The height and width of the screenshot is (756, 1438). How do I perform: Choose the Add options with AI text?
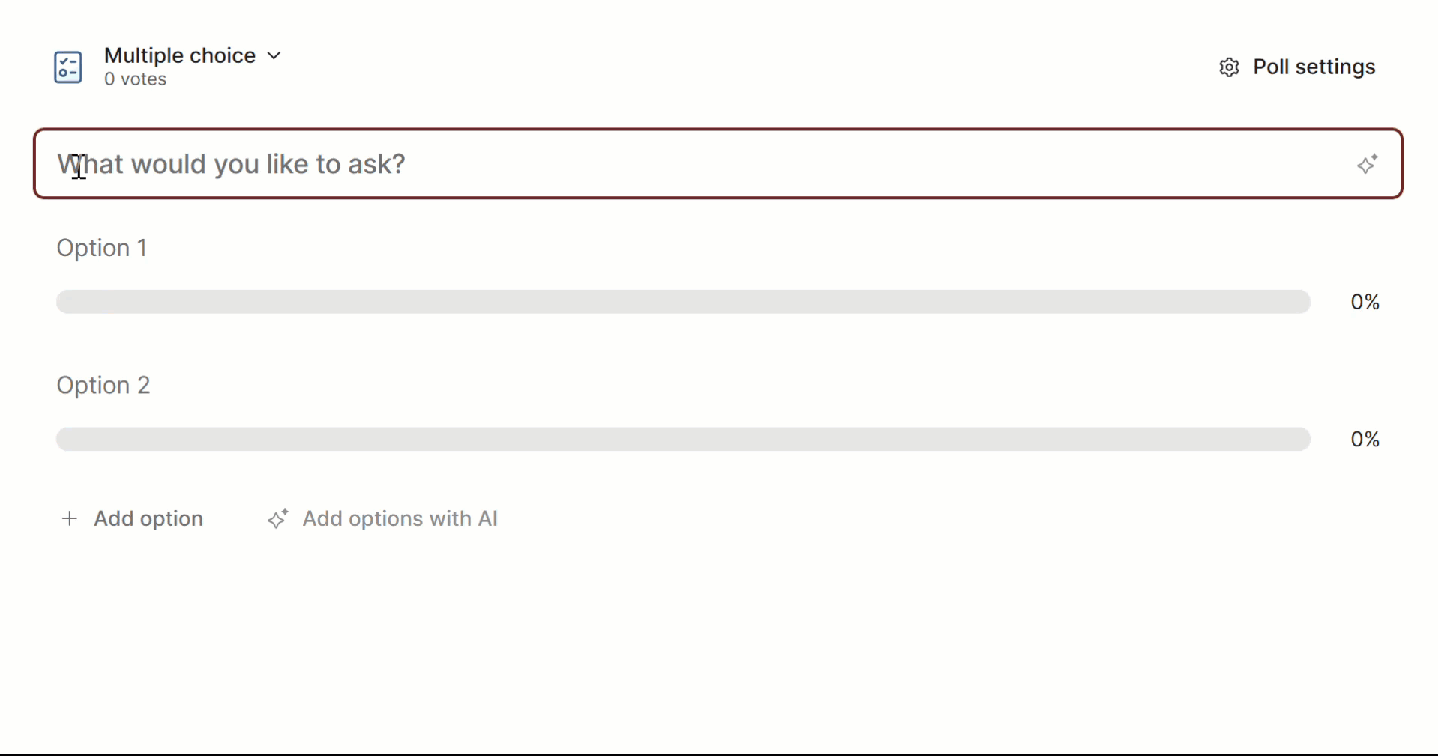(x=400, y=518)
